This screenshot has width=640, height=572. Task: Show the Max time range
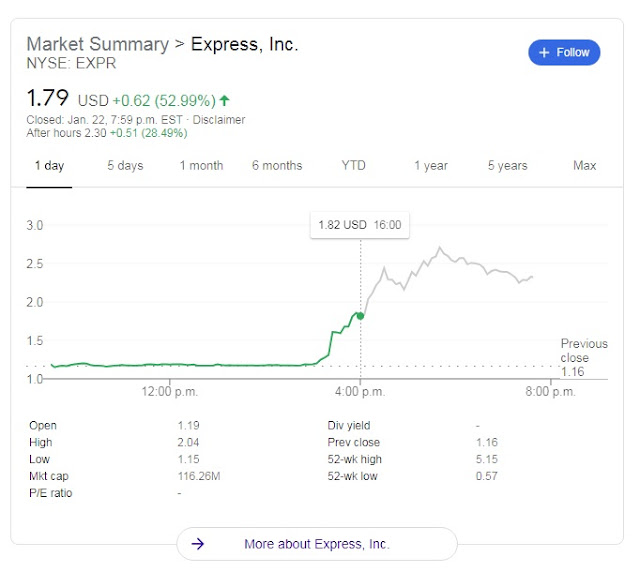(x=585, y=166)
